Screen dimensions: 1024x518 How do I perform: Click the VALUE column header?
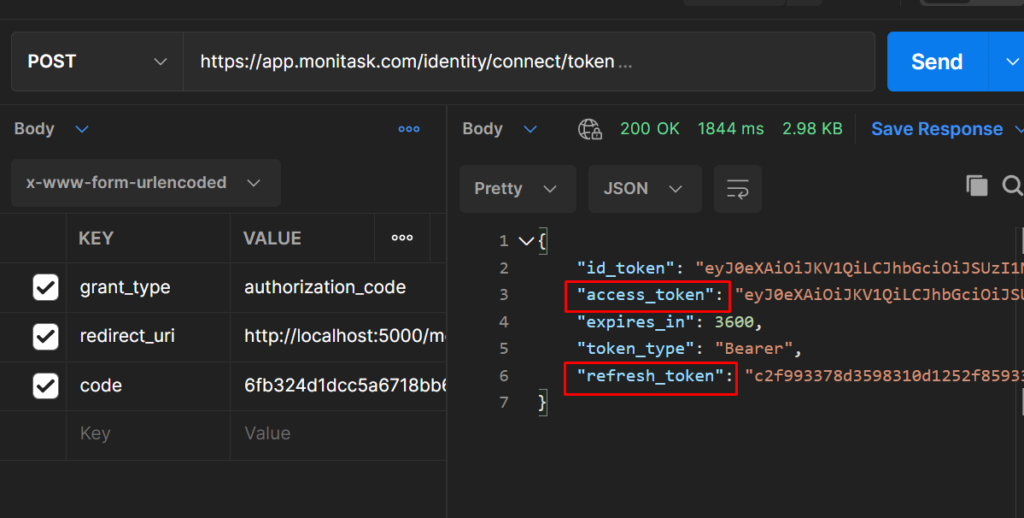[272, 238]
